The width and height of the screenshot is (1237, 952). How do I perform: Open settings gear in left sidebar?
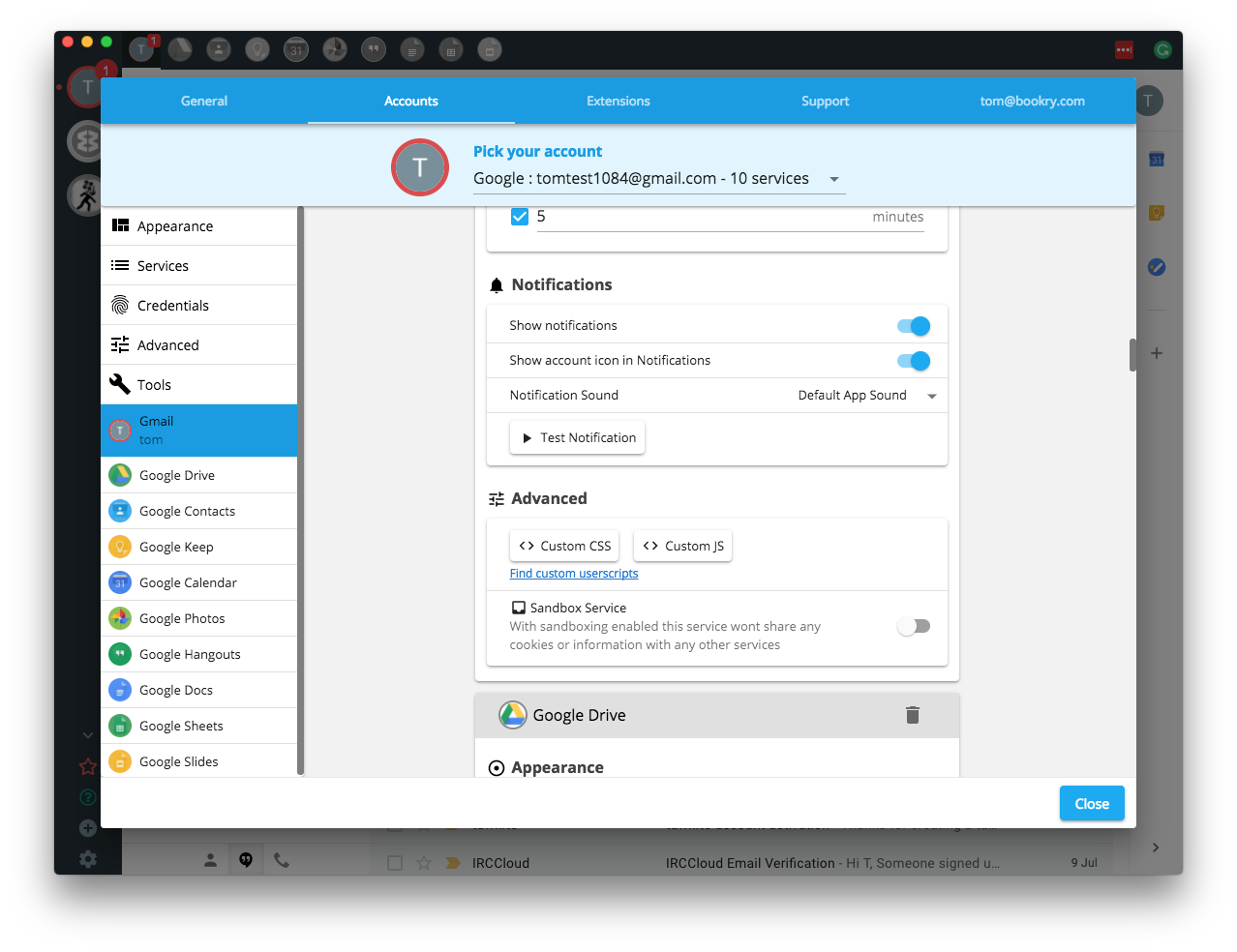pyautogui.click(x=87, y=859)
